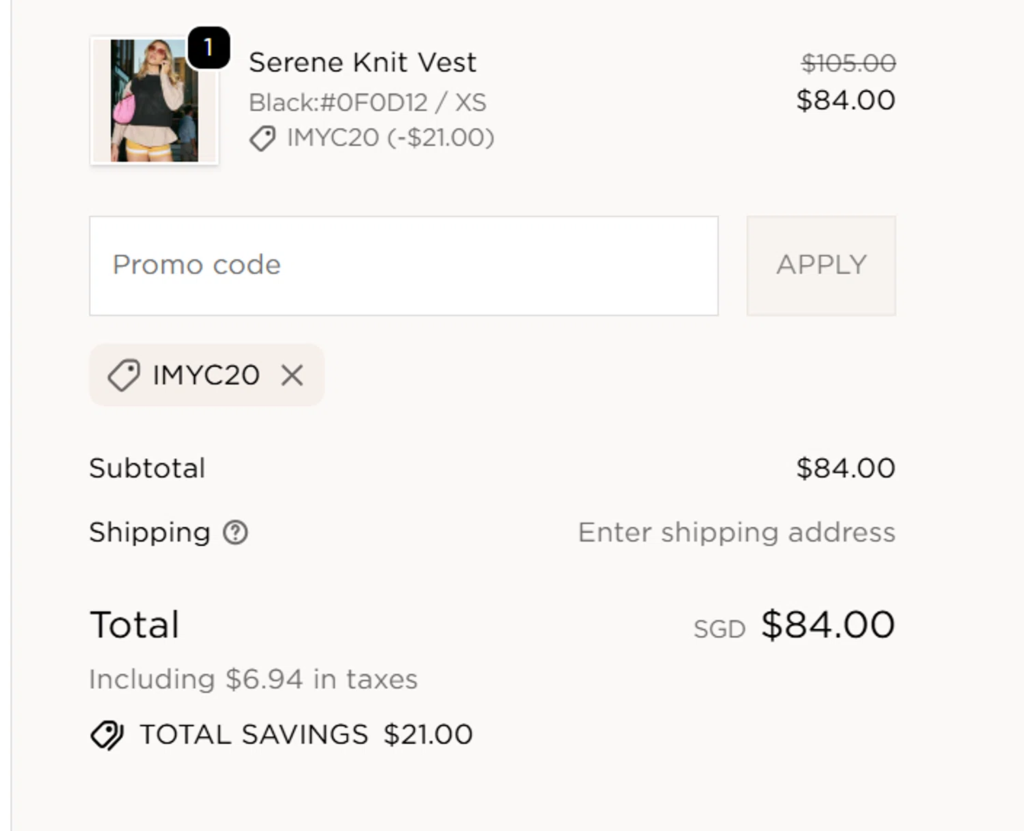
Task: Select the Enter shipping address link
Action: [736, 532]
